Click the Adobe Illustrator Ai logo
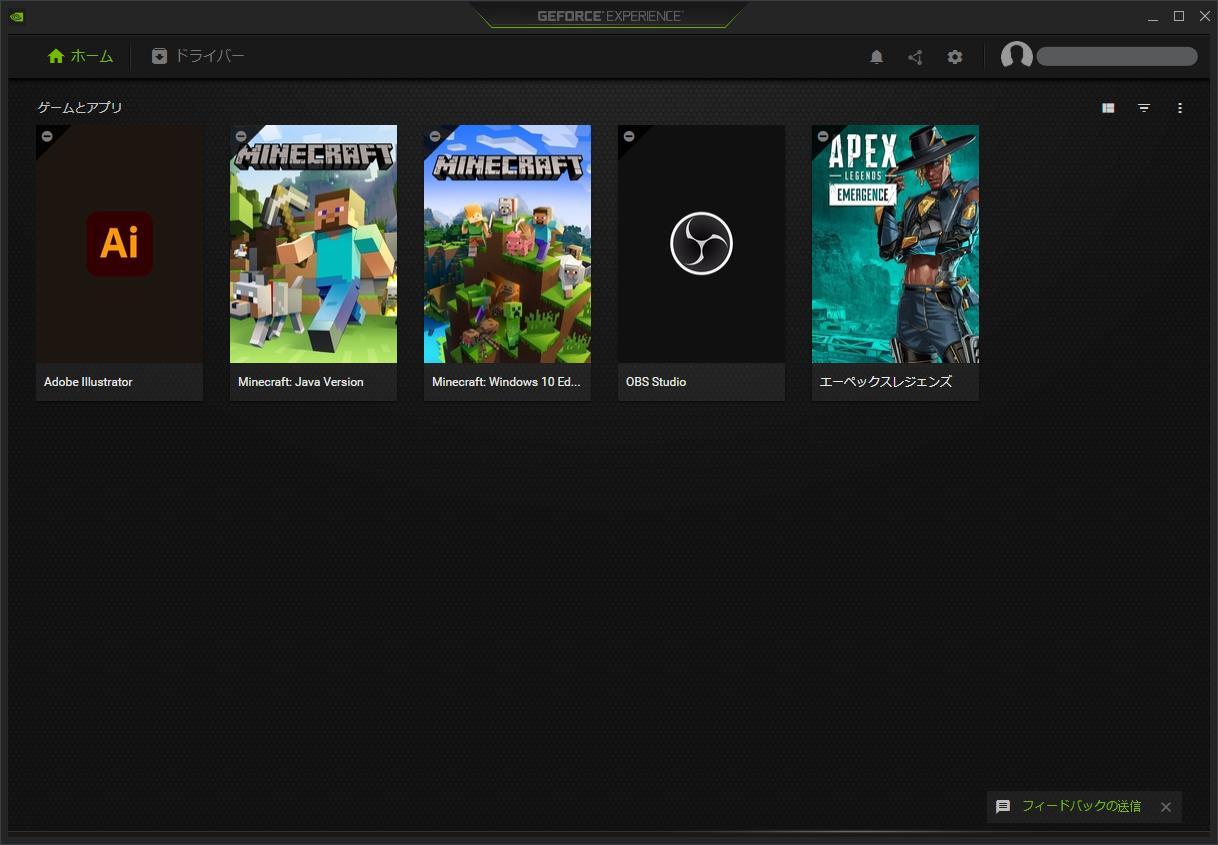The image size is (1218, 845). [120, 244]
